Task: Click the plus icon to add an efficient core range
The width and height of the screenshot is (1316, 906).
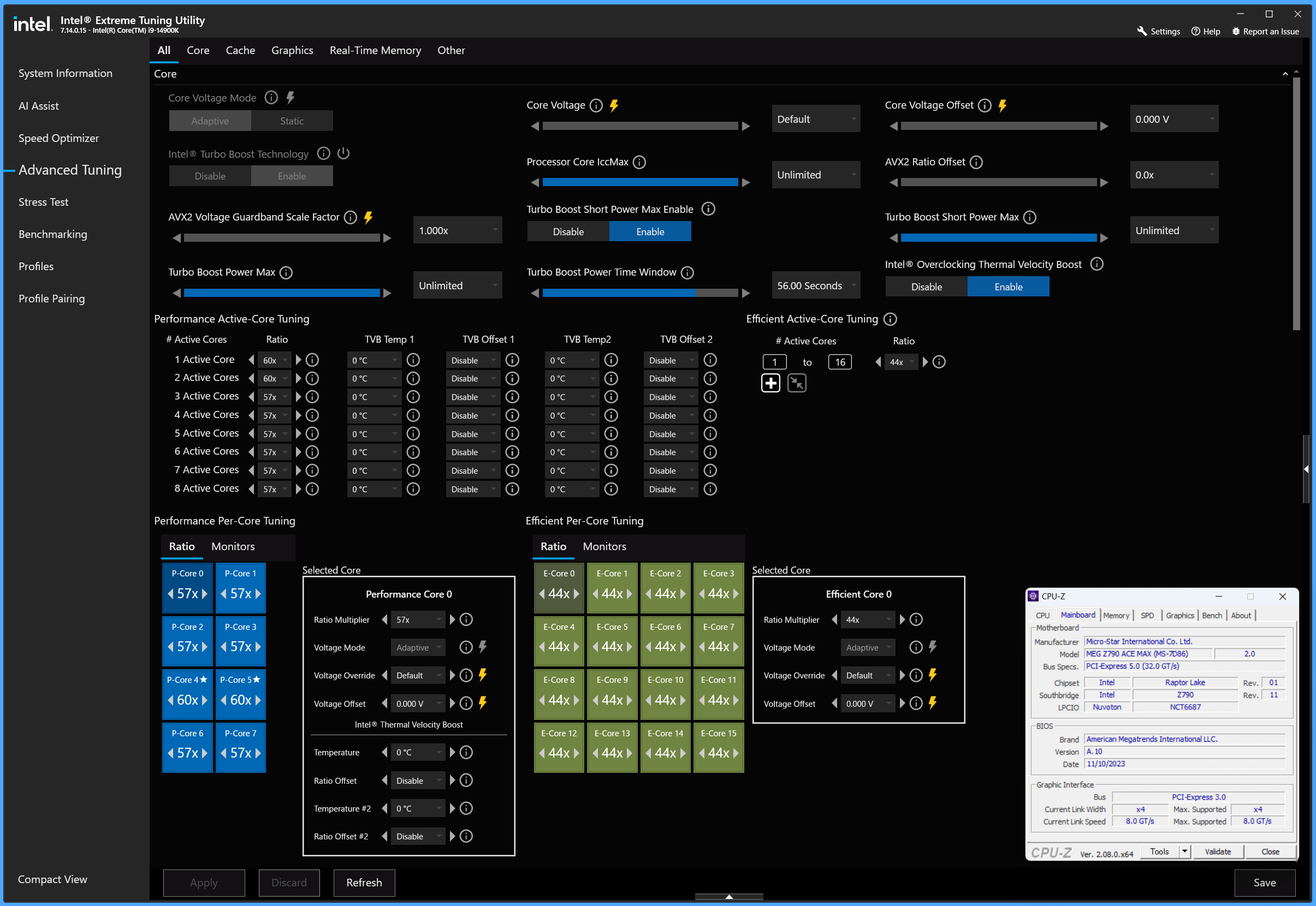Action: click(770, 383)
